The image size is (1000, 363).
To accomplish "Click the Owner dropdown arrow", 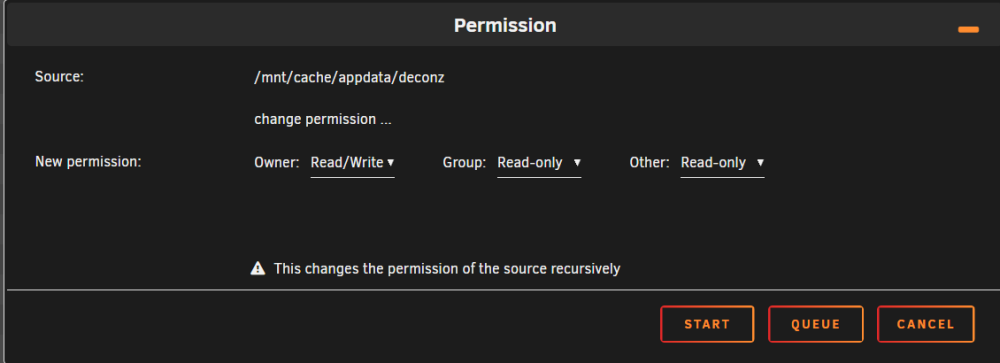I will [x=390, y=163].
